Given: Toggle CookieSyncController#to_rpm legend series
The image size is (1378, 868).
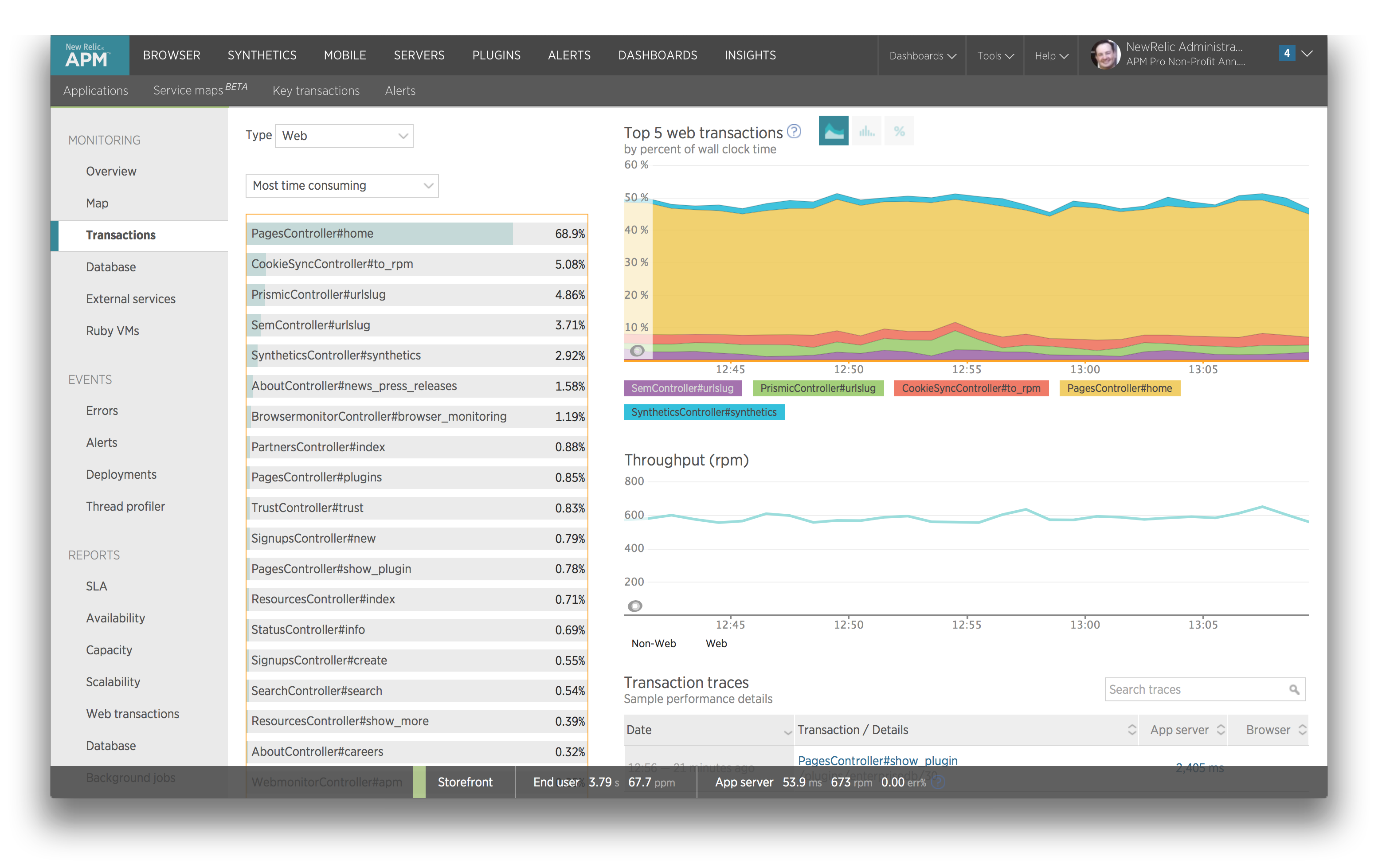Looking at the screenshot, I should [971, 388].
